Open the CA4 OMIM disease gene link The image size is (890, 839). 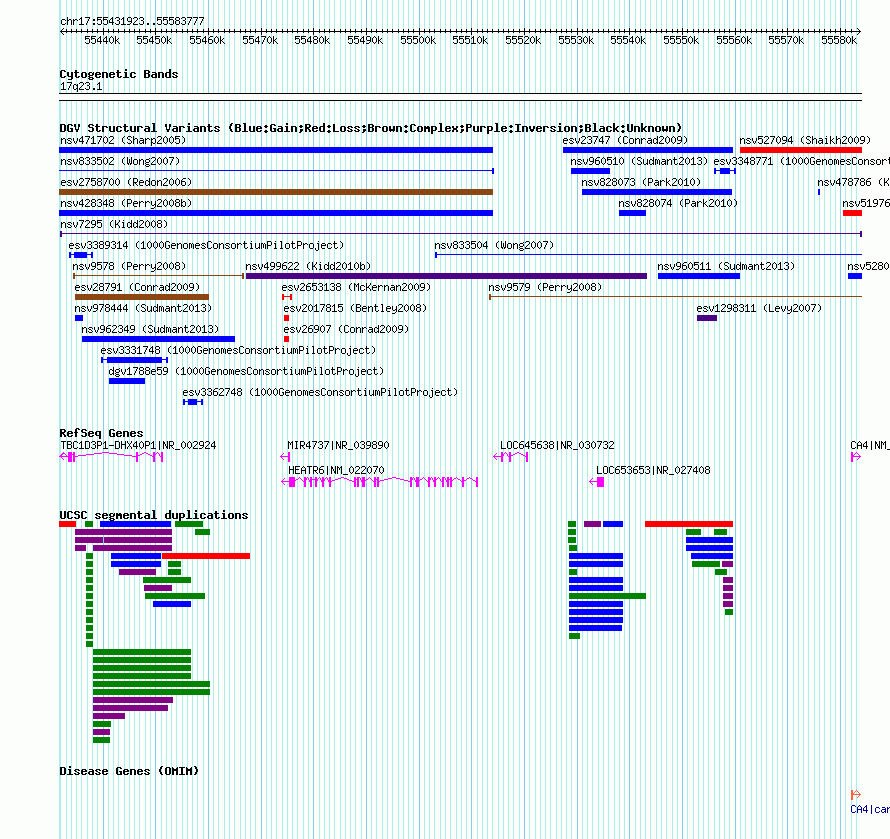point(870,809)
